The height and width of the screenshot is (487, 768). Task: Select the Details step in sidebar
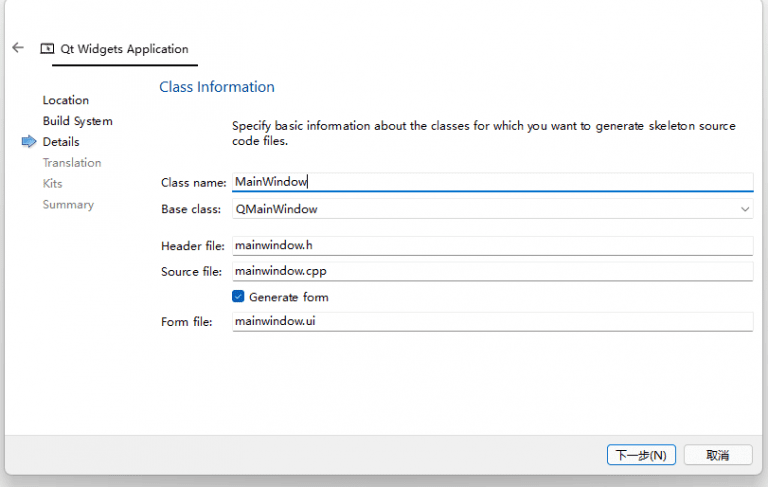tap(61, 142)
